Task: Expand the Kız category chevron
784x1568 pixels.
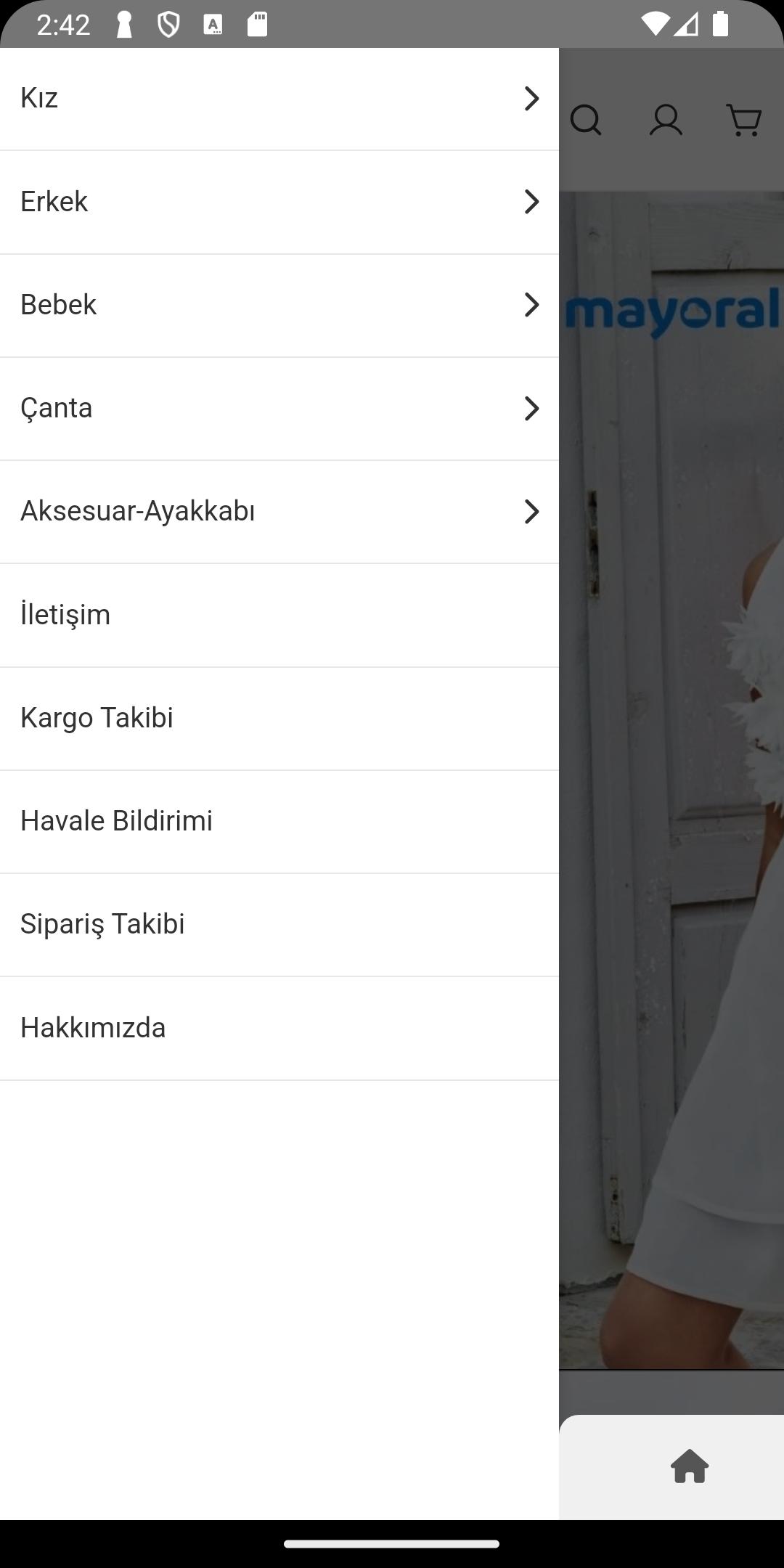Action: pos(531,98)
